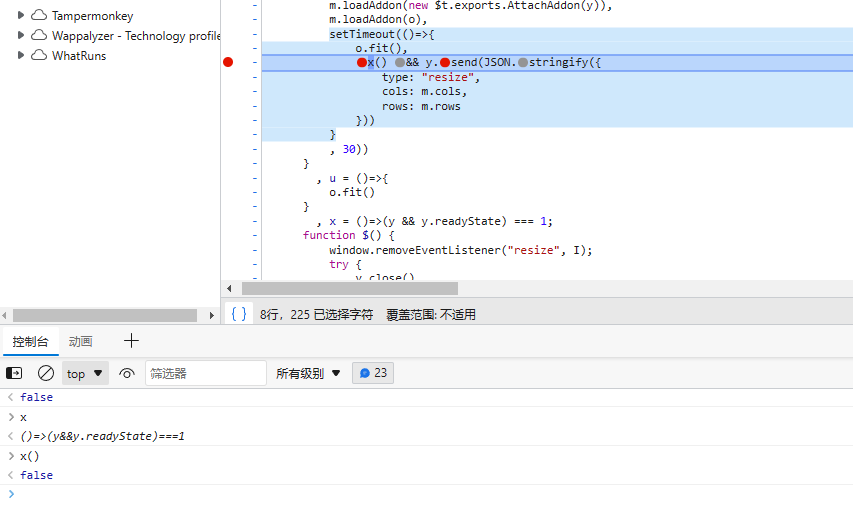Click the window.removeEventListener code line
The width and height of the screenshot is (853, 505).
460,250
